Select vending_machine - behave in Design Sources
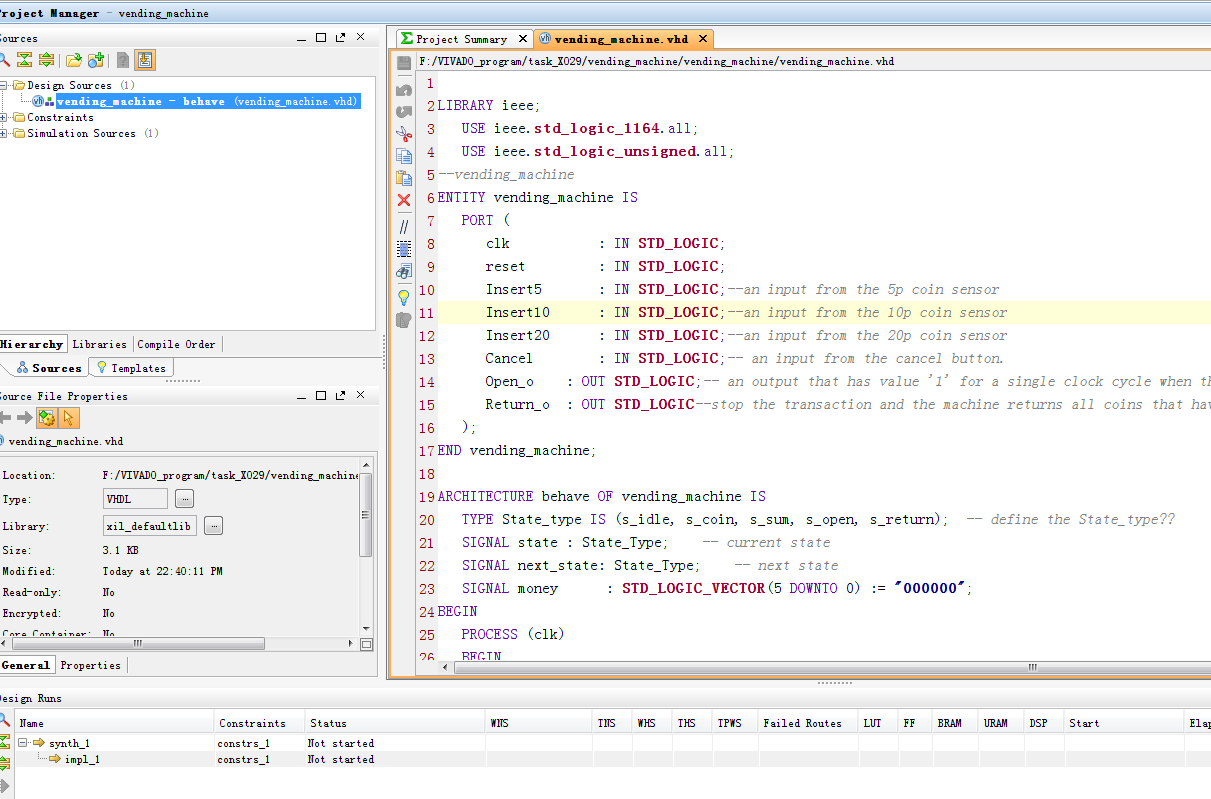Image resolution: width=1211 pixels, height=799 pixels. click(x=140, y=101)
